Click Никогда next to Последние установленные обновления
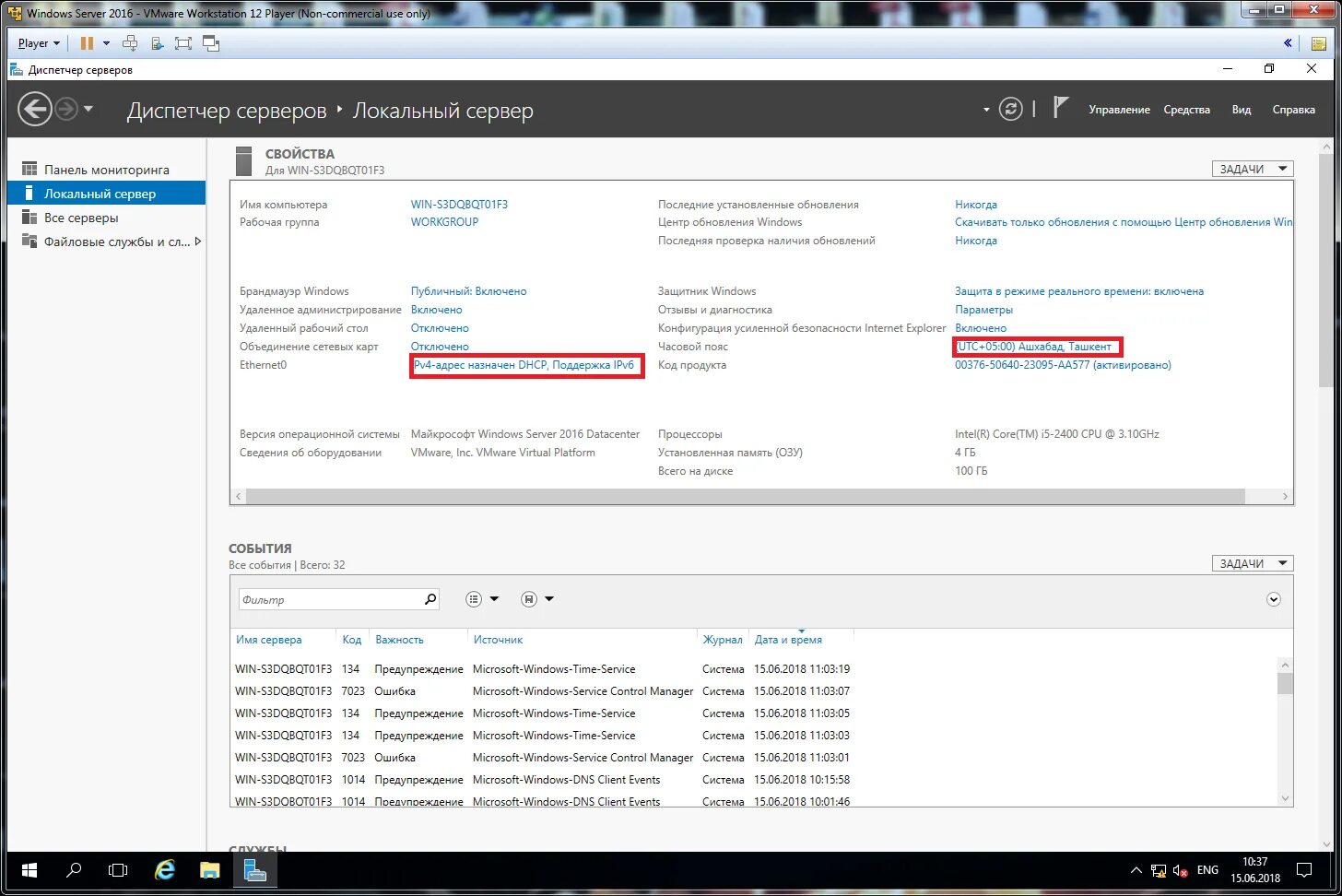This screenshot has height=896, width=1342. pos(976,205)
